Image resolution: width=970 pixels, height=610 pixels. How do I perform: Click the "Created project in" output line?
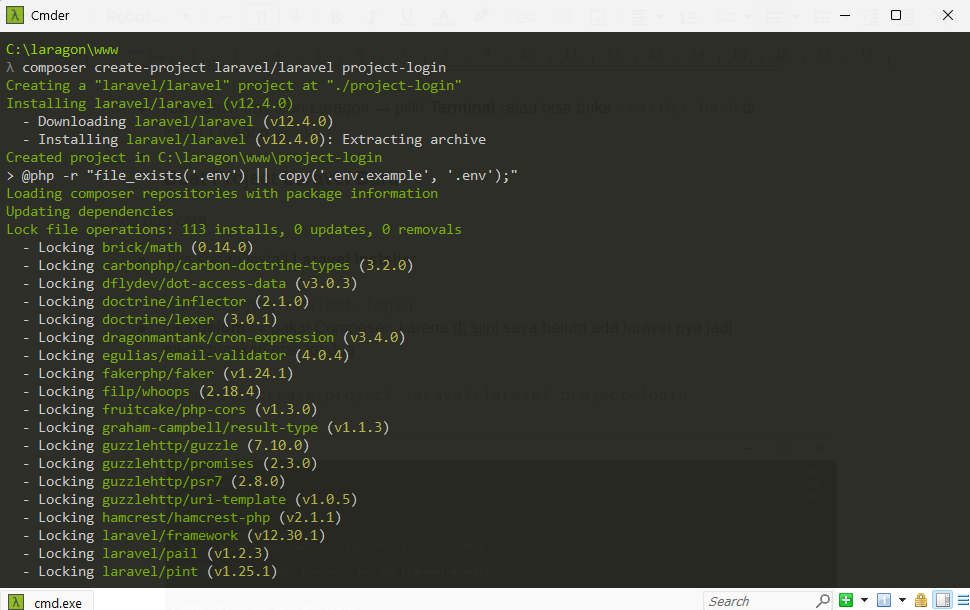194,157
